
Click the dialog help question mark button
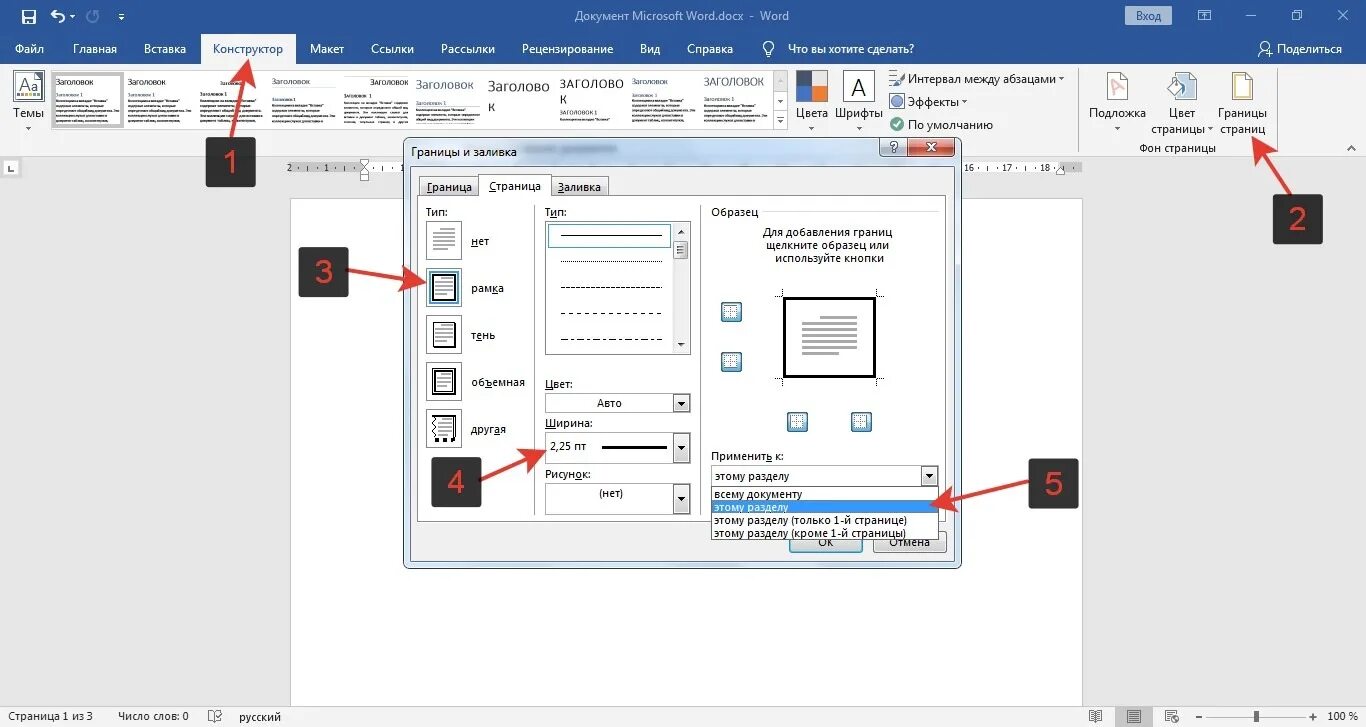893,147
